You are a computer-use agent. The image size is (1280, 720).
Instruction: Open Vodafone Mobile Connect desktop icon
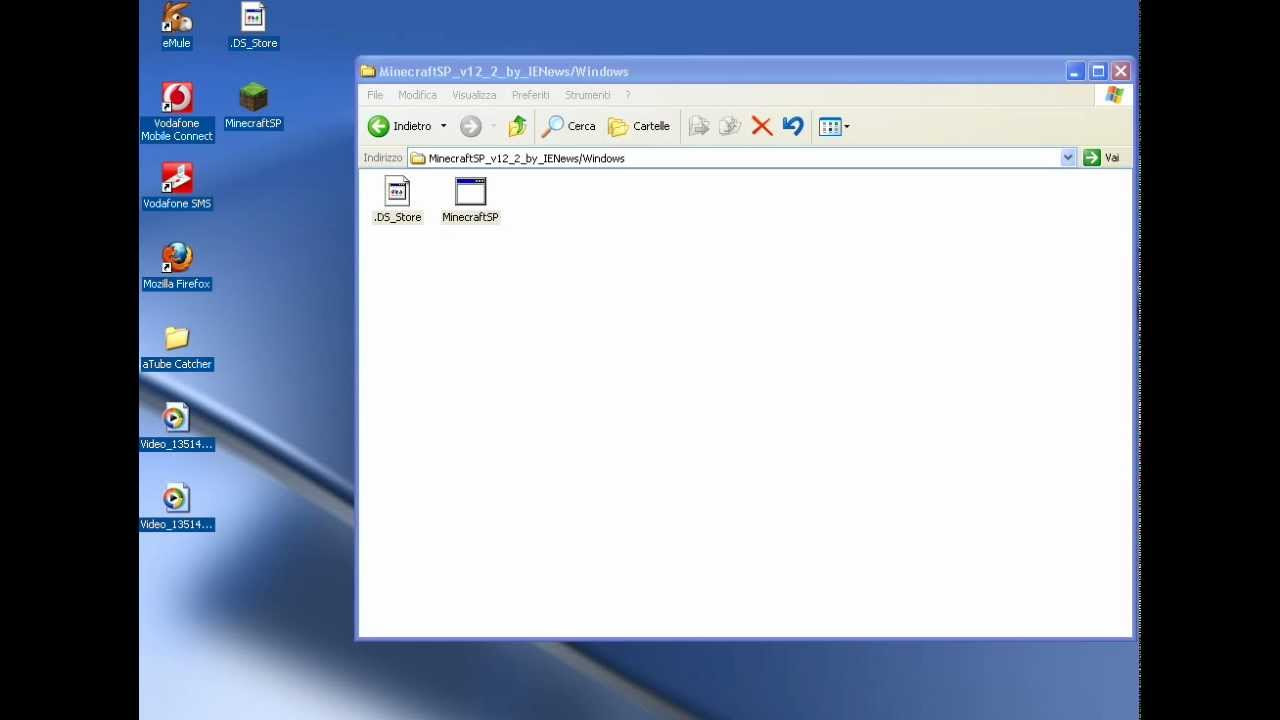coord(177,112)
